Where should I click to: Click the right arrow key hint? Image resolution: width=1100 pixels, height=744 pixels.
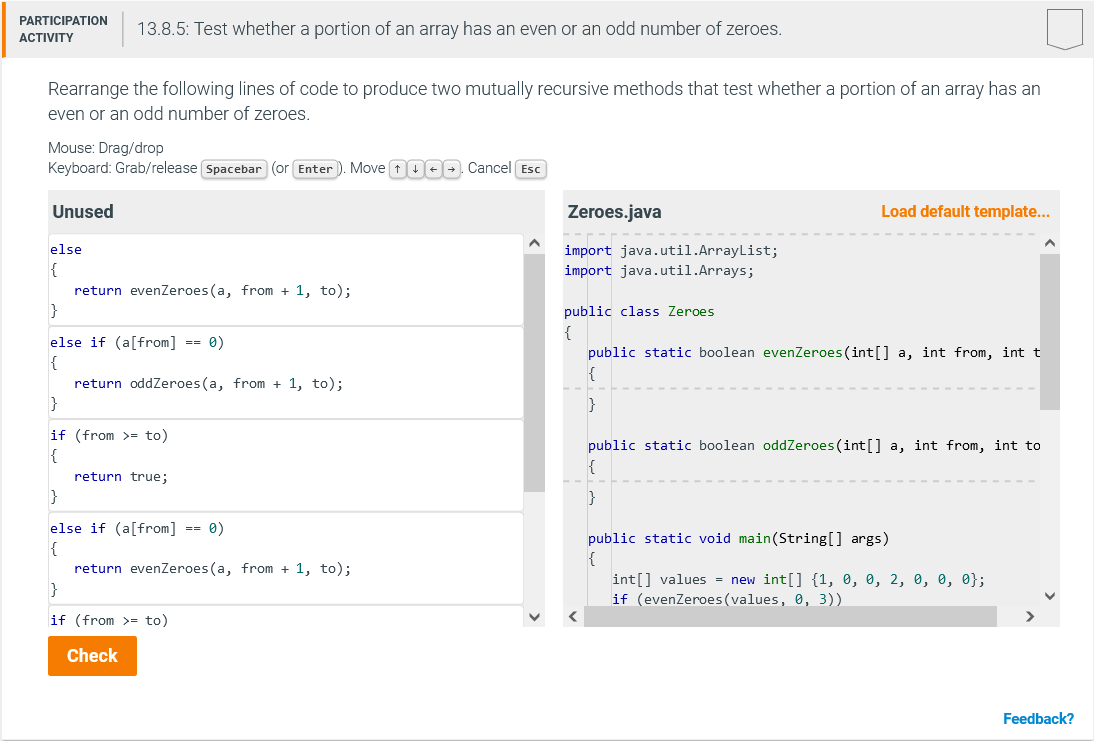[x=454, y=170]
